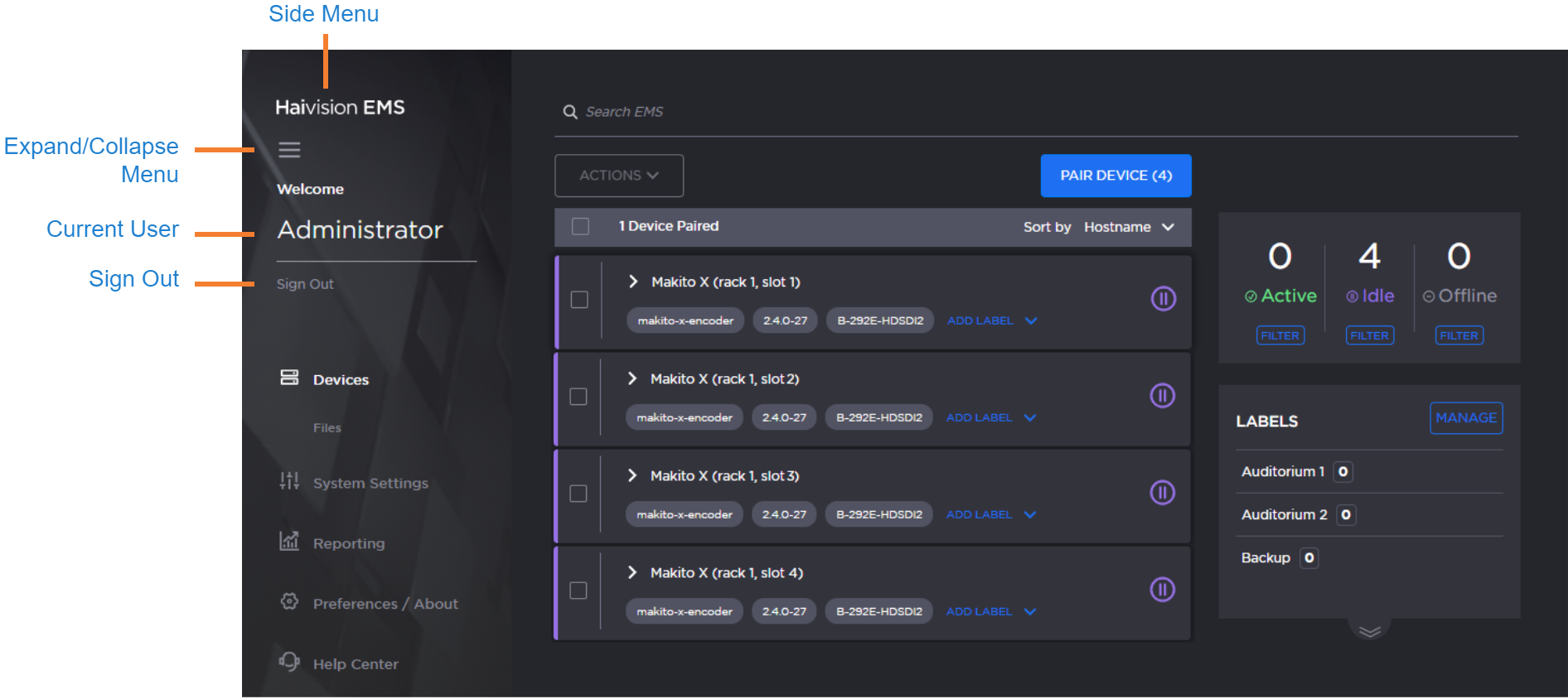The image size is (1568, 699).
Task: Check the Makito X slot 1 checkbox
Action: pyautogui.click(x=579, y=300)
